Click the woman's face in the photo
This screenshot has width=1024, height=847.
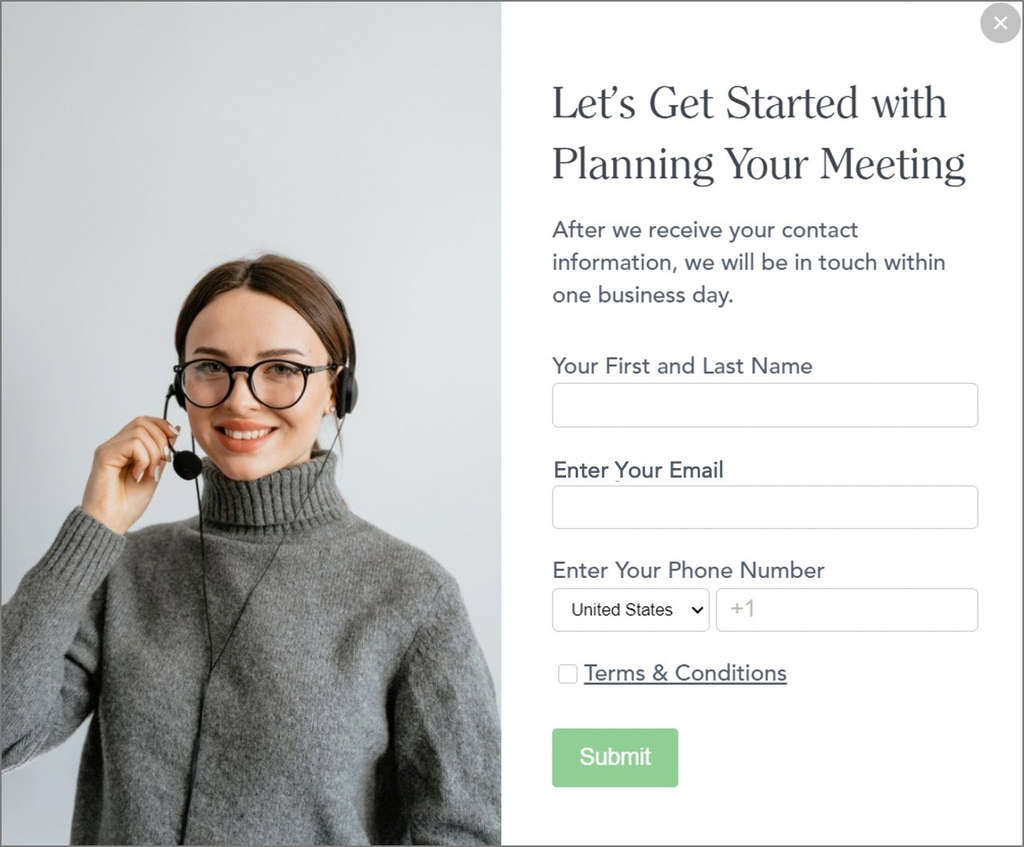(x=259, y=385)
